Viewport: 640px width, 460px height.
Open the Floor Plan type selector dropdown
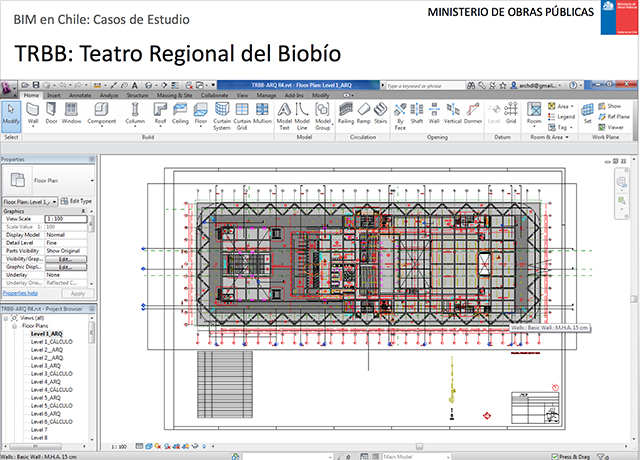(91, 181)
